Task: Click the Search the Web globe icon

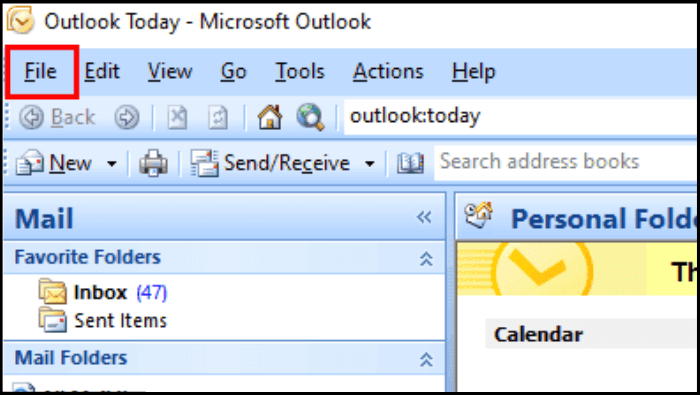Action: 310,117
